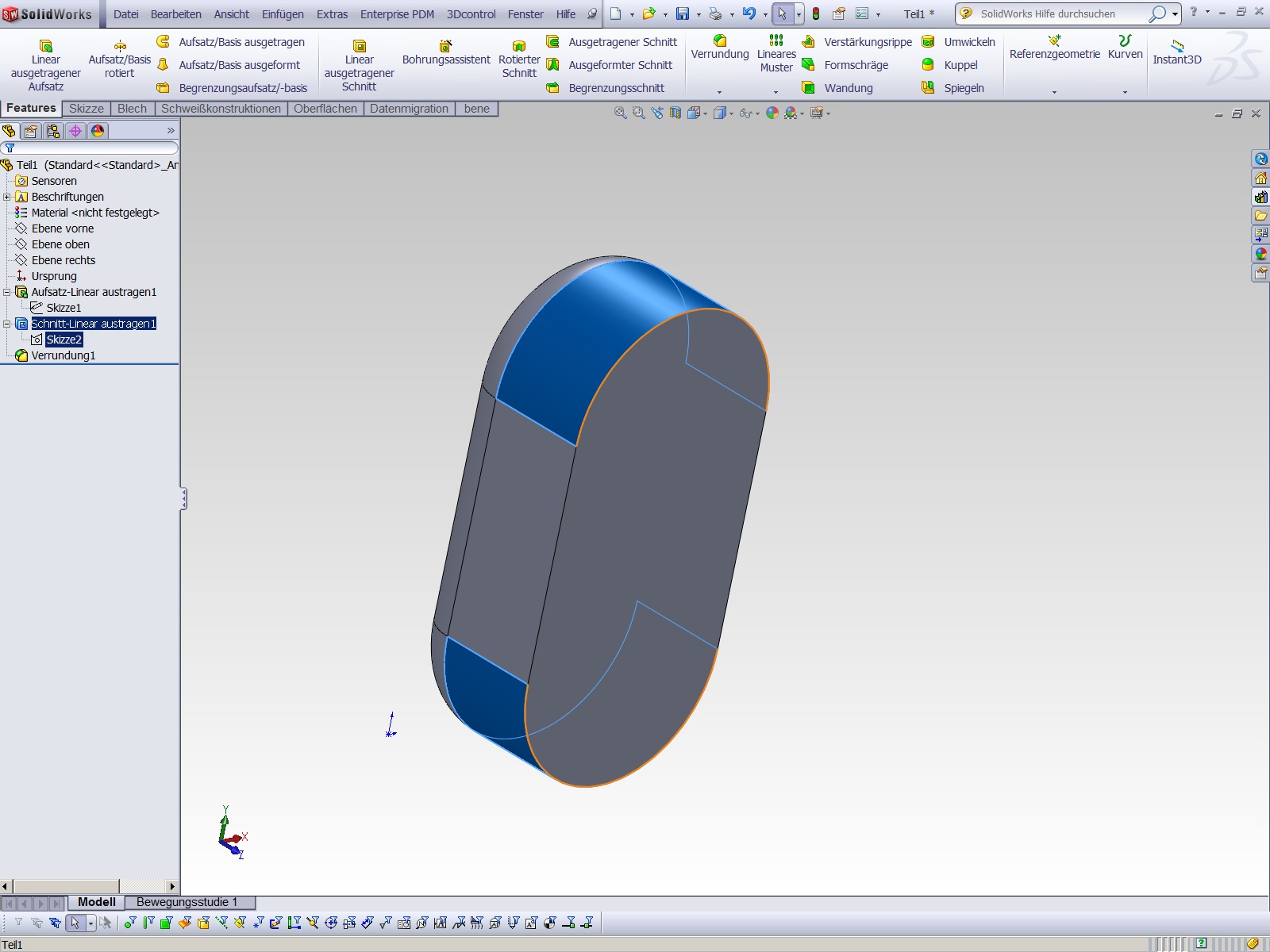This screenshot has width=1270, height=952.
Task: Open Lineares Muster dropdown arrow
Action: (776, 92)
